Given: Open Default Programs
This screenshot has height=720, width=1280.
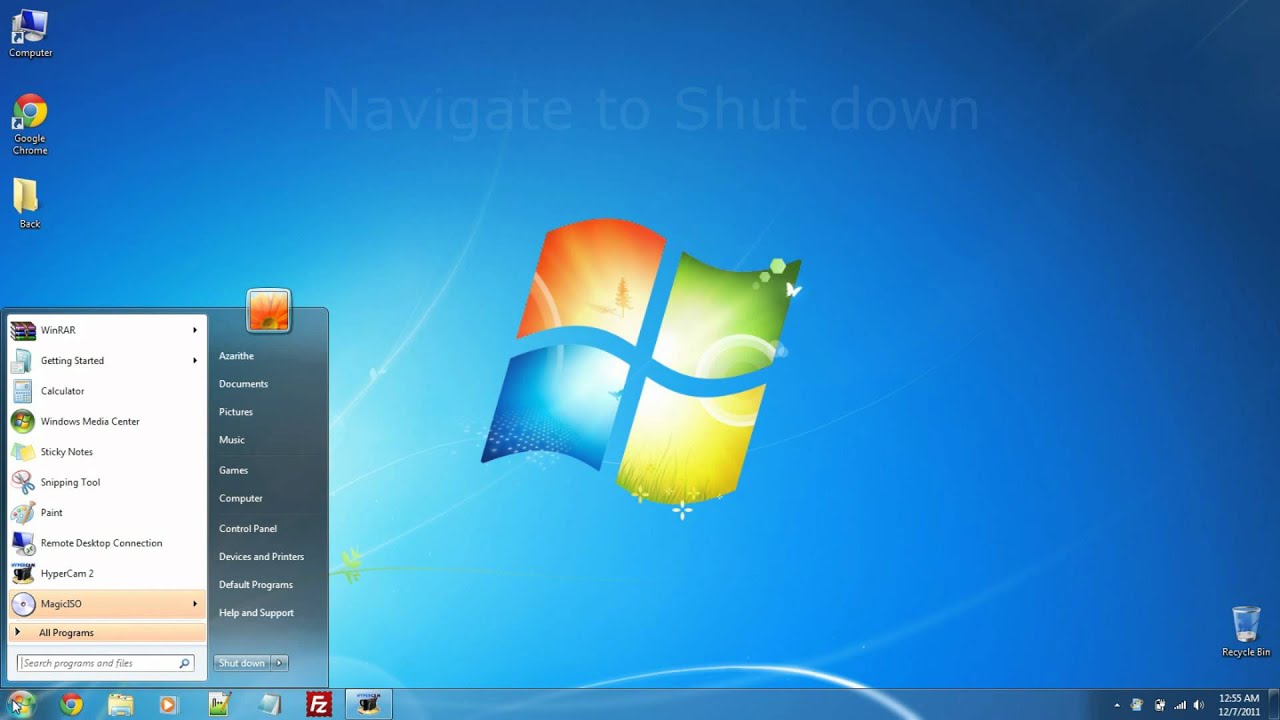Looking at the screenshot, I should coord(256,584).
